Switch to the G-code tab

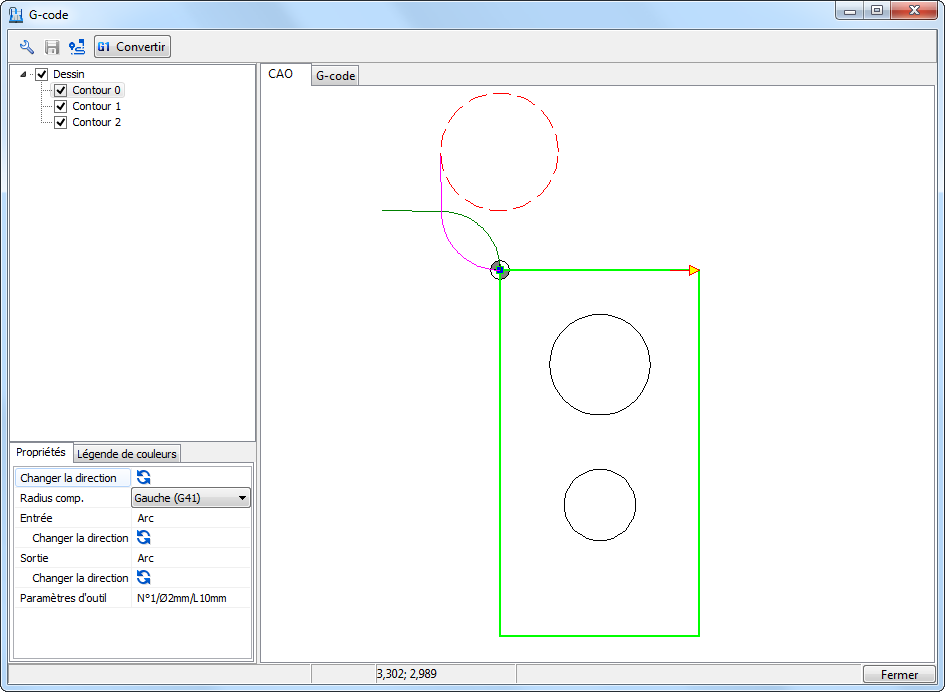click(x=335, y=76)
